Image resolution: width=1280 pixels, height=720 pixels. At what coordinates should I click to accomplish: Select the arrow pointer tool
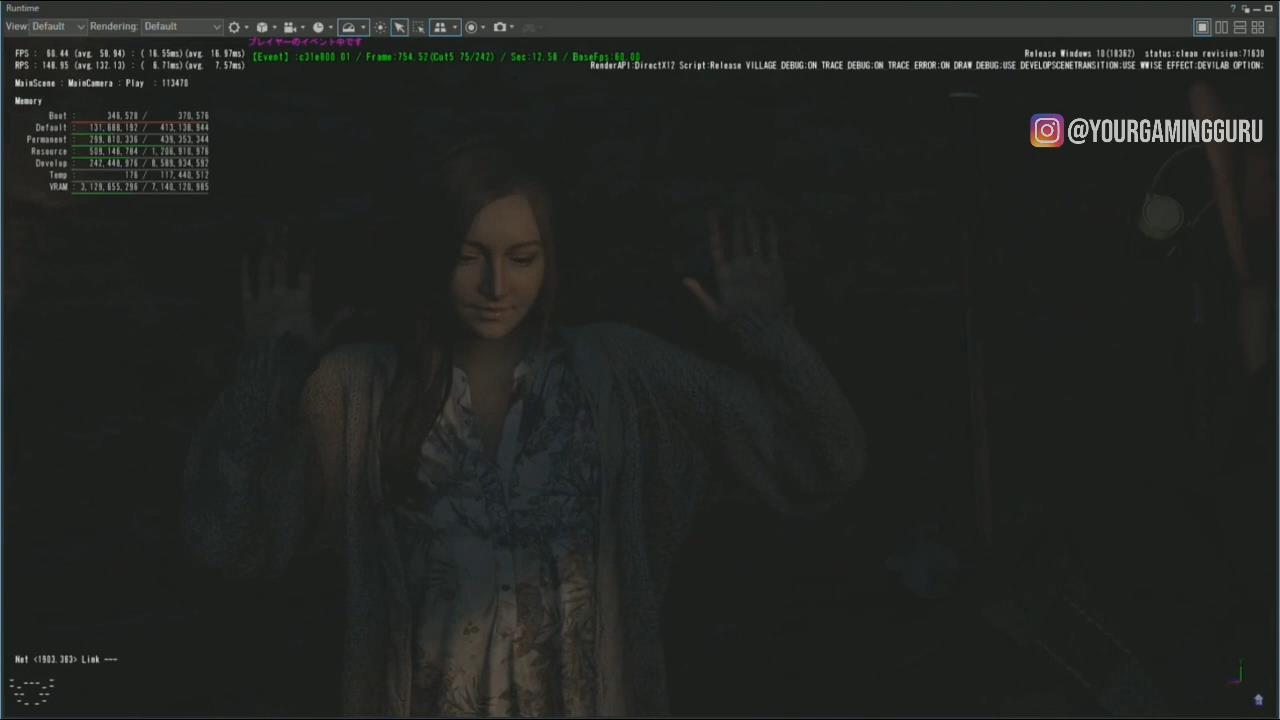(x=399, y=27)
